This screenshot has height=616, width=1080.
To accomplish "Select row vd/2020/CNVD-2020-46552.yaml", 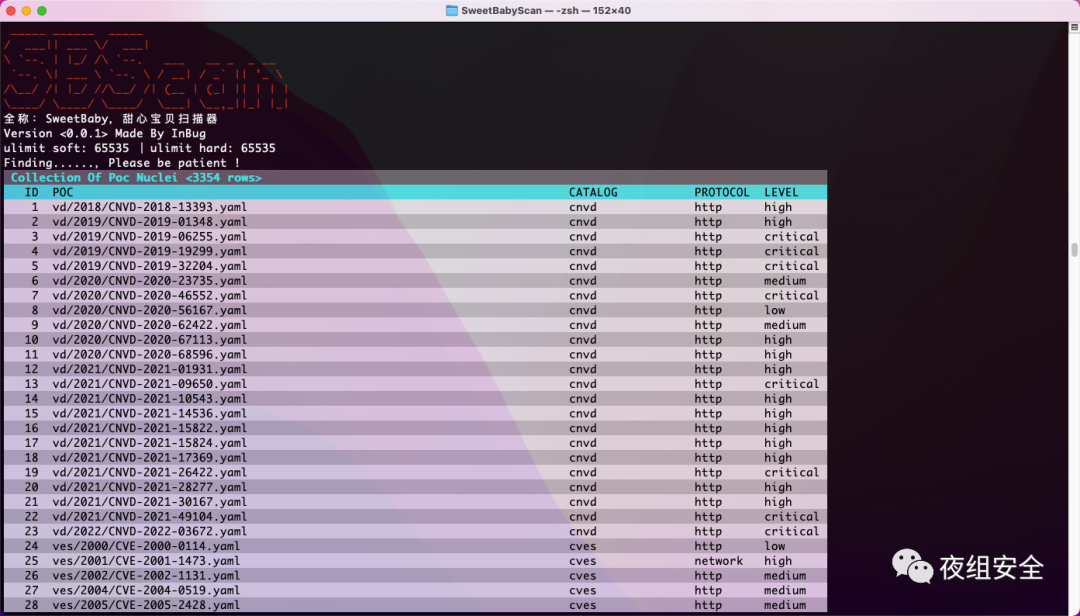I will tap(415, 296).
